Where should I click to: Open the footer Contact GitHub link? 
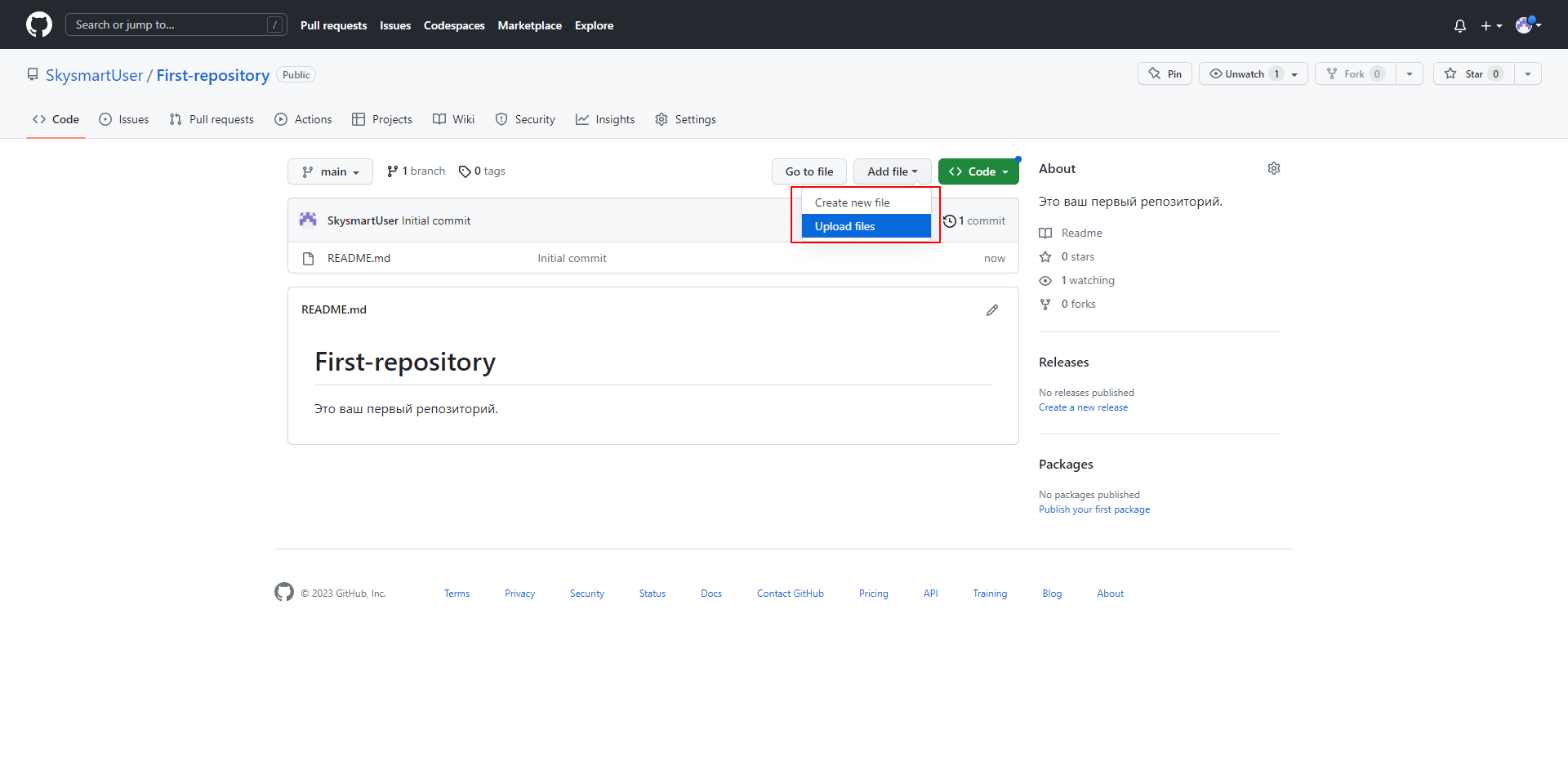791,594
